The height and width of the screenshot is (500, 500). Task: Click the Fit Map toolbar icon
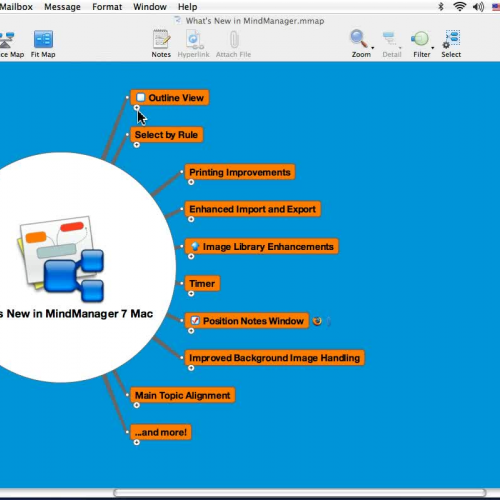point(43,39)
